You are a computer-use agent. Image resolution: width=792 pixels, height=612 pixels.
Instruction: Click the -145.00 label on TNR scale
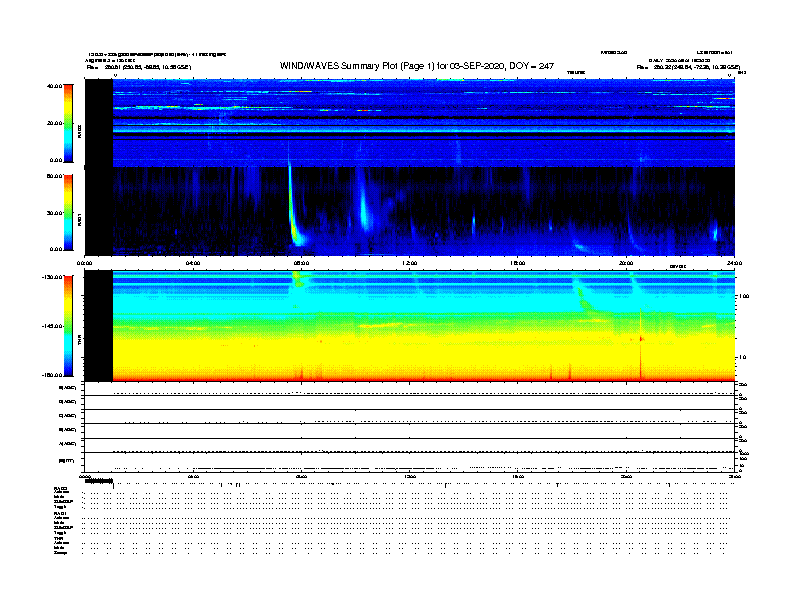(x=52, y=326)
